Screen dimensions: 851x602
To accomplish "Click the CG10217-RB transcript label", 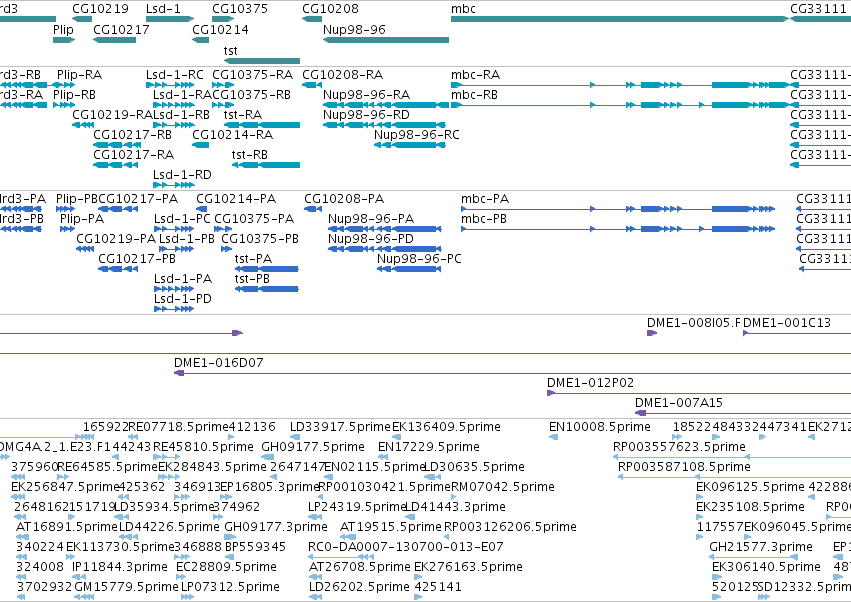I will 132,135.
